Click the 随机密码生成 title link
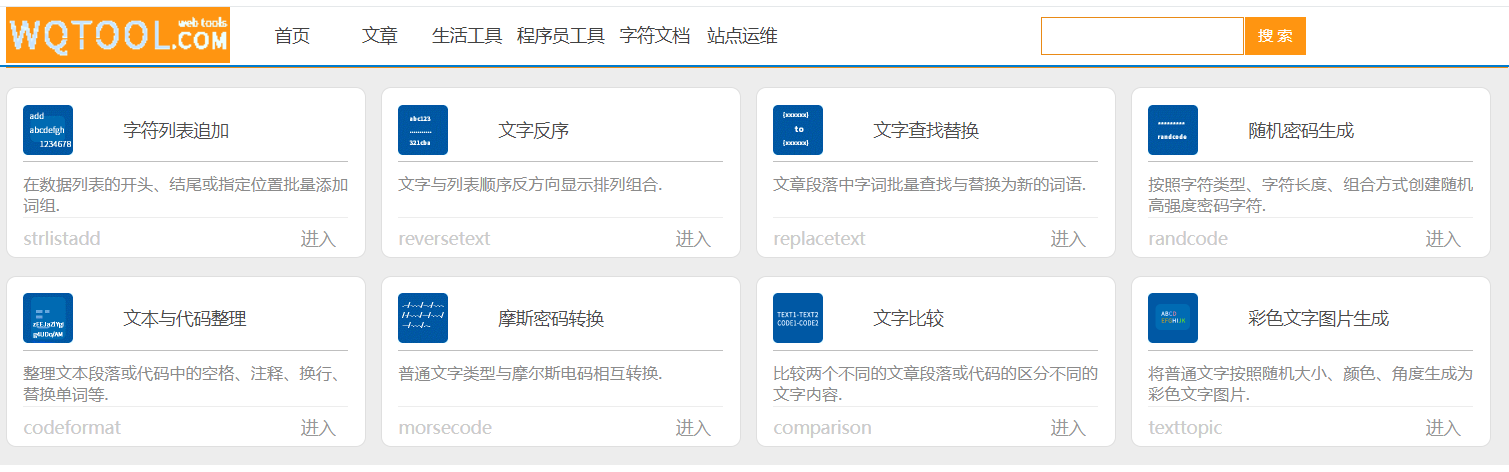The image size is (1509, 472). coord(1301,131)
